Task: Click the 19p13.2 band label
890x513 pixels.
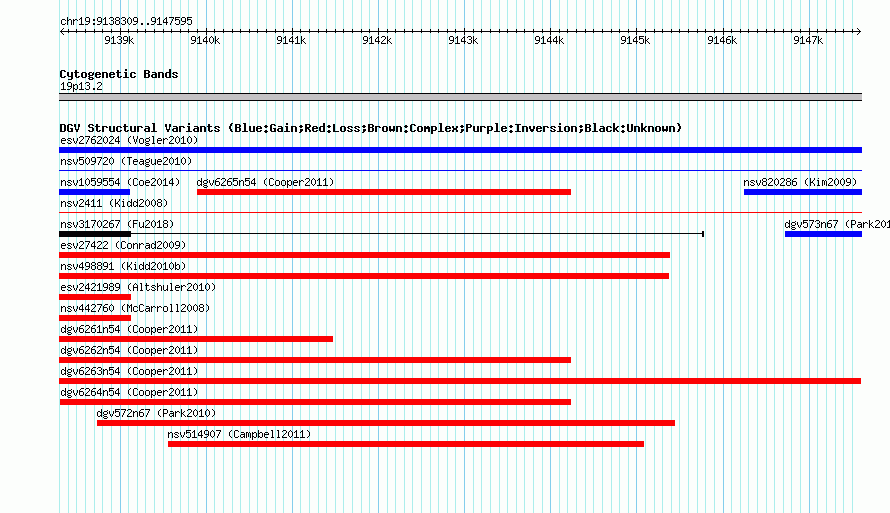Action: [x=81, y=86]
